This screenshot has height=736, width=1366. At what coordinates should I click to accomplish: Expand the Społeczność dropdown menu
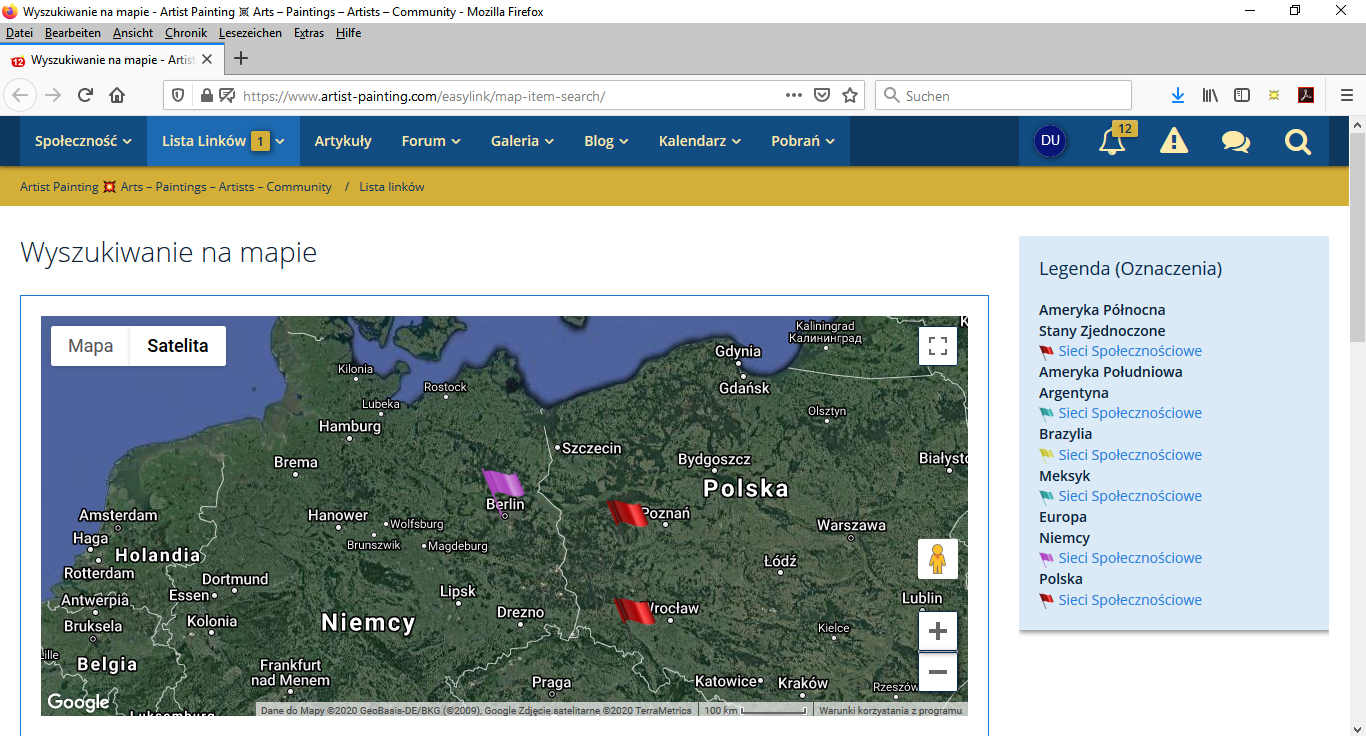[83, 141]
